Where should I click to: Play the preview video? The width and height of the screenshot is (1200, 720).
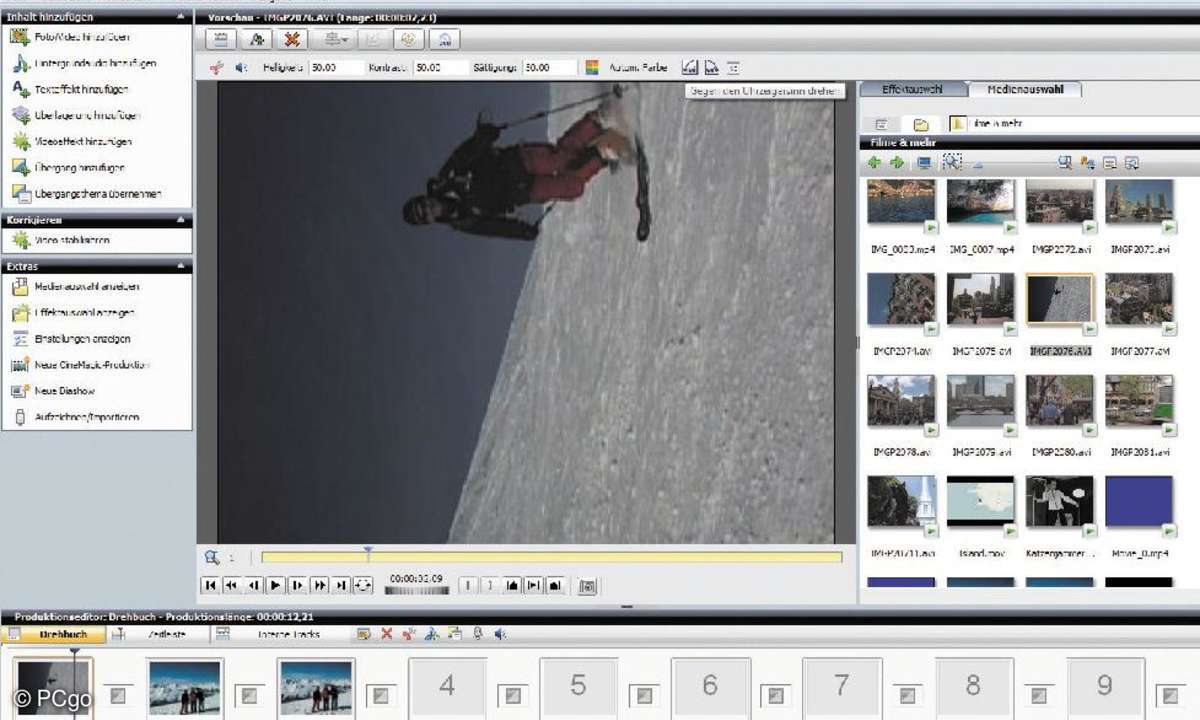276,585
